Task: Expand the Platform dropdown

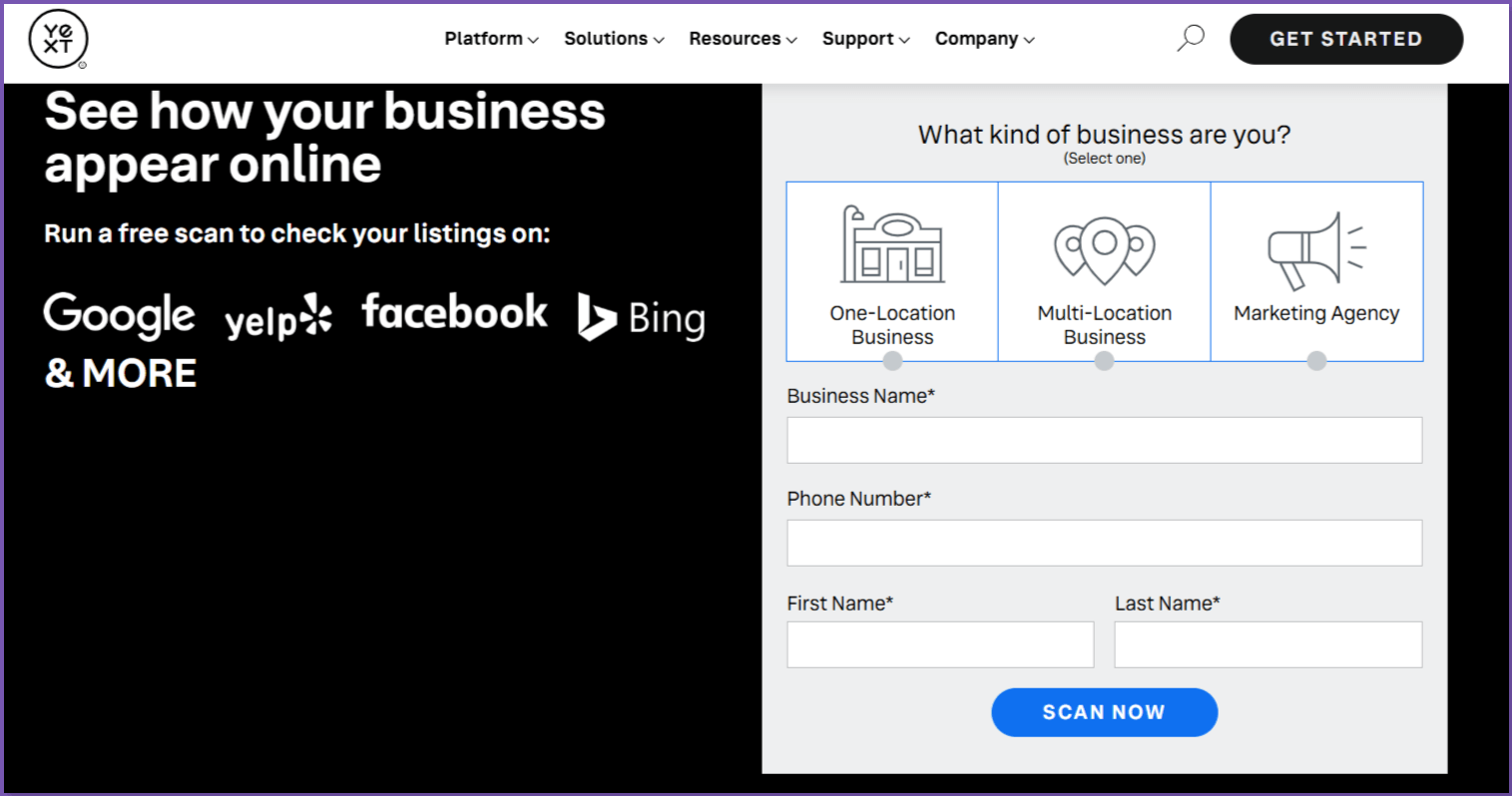Action: point(491,38)
